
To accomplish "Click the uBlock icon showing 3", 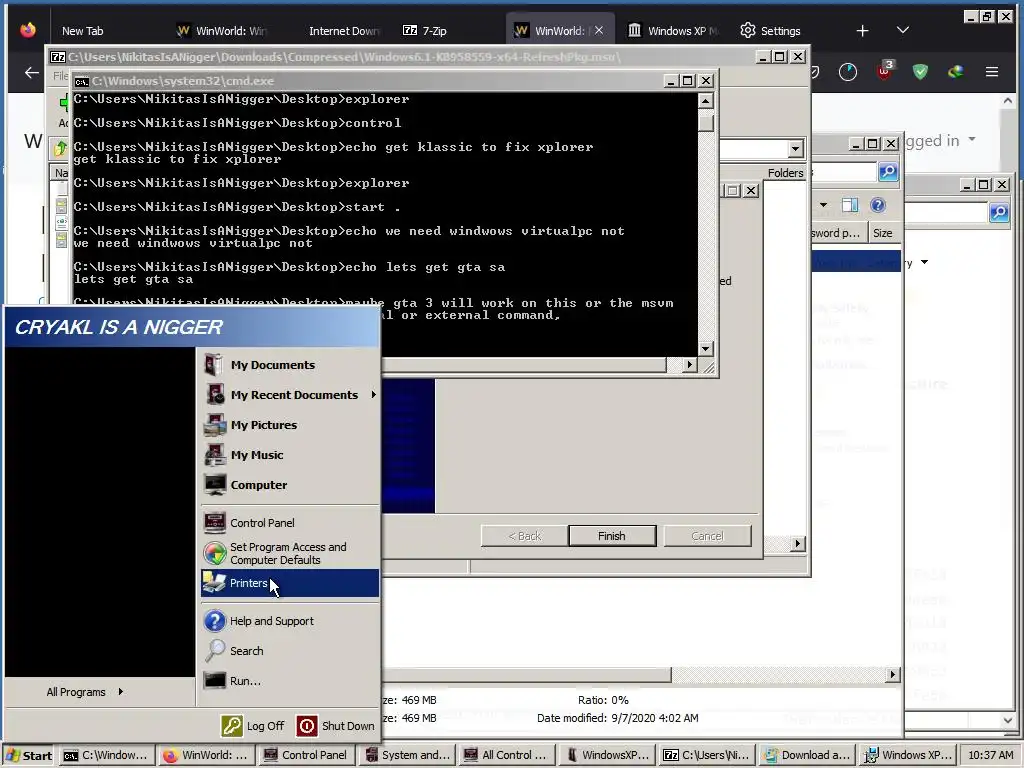I will coord(885,71).
